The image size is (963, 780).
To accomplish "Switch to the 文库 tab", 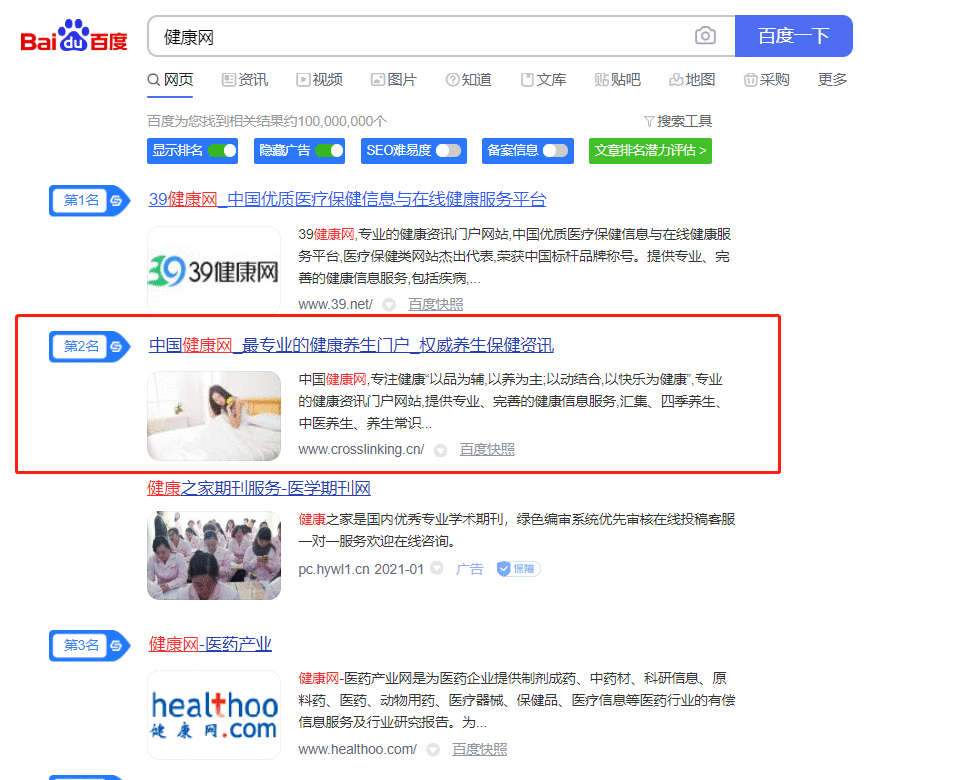I will [544, 80].
